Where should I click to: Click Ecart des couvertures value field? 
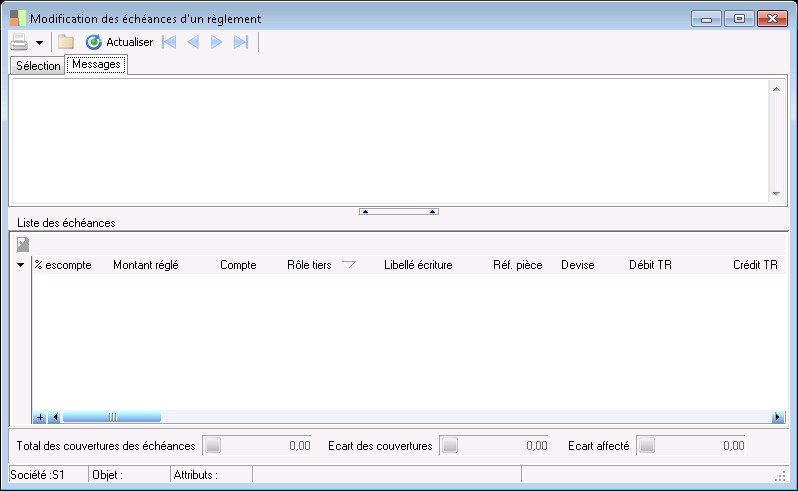pos(504,446)
